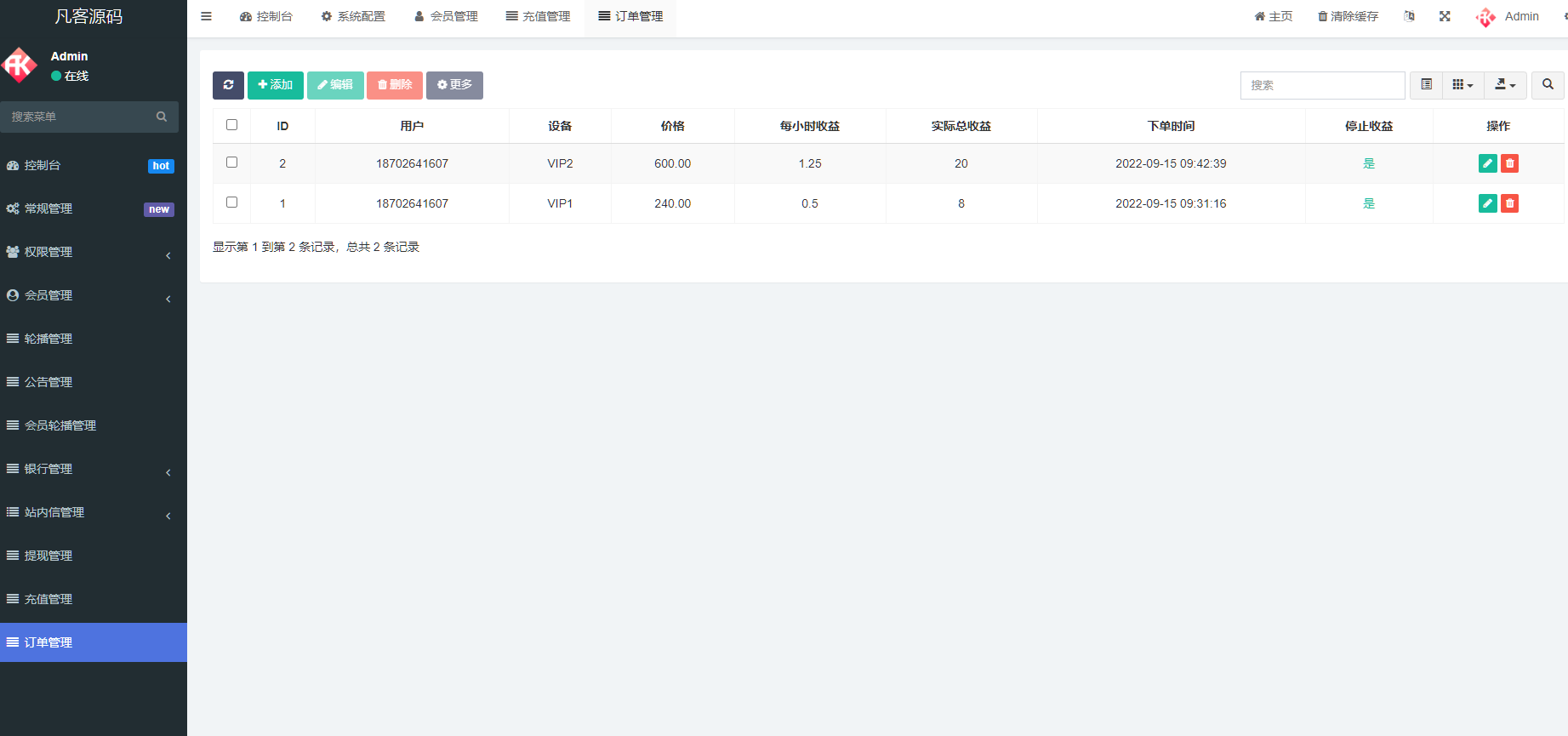Click the VIP1 device cell
1568x736 pixels.
coord(560,203)
